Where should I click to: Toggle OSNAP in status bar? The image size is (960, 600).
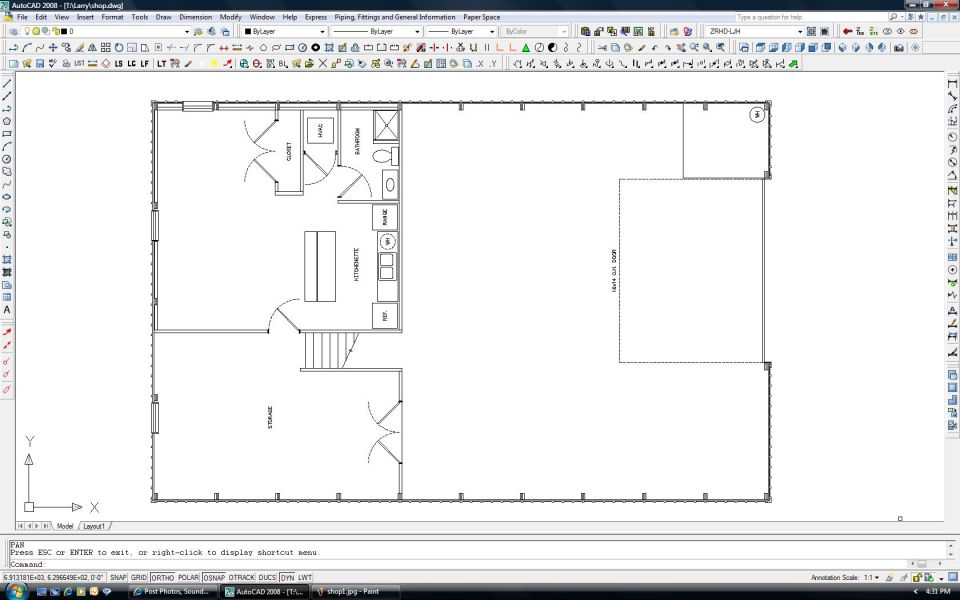tap(214, 577)
